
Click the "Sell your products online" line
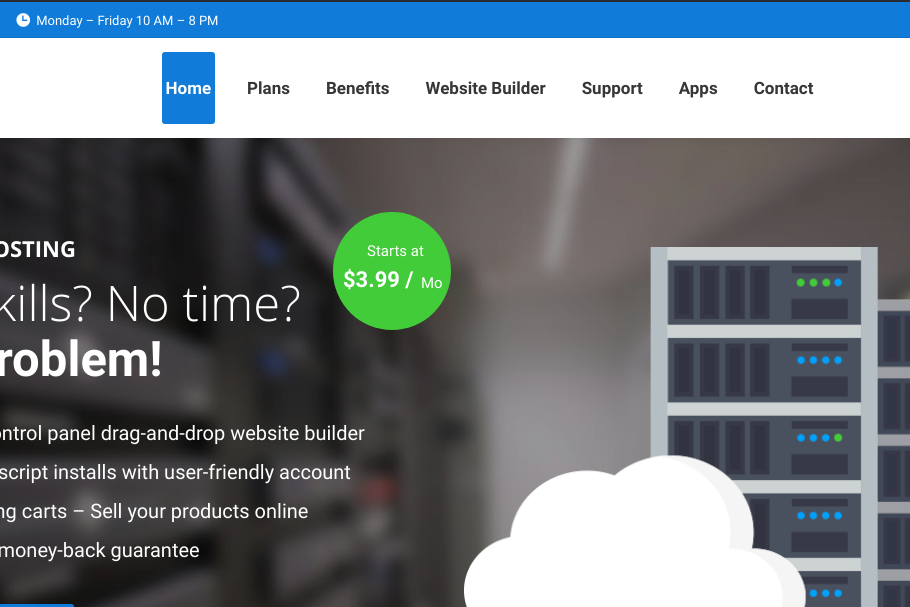point(198,511)
